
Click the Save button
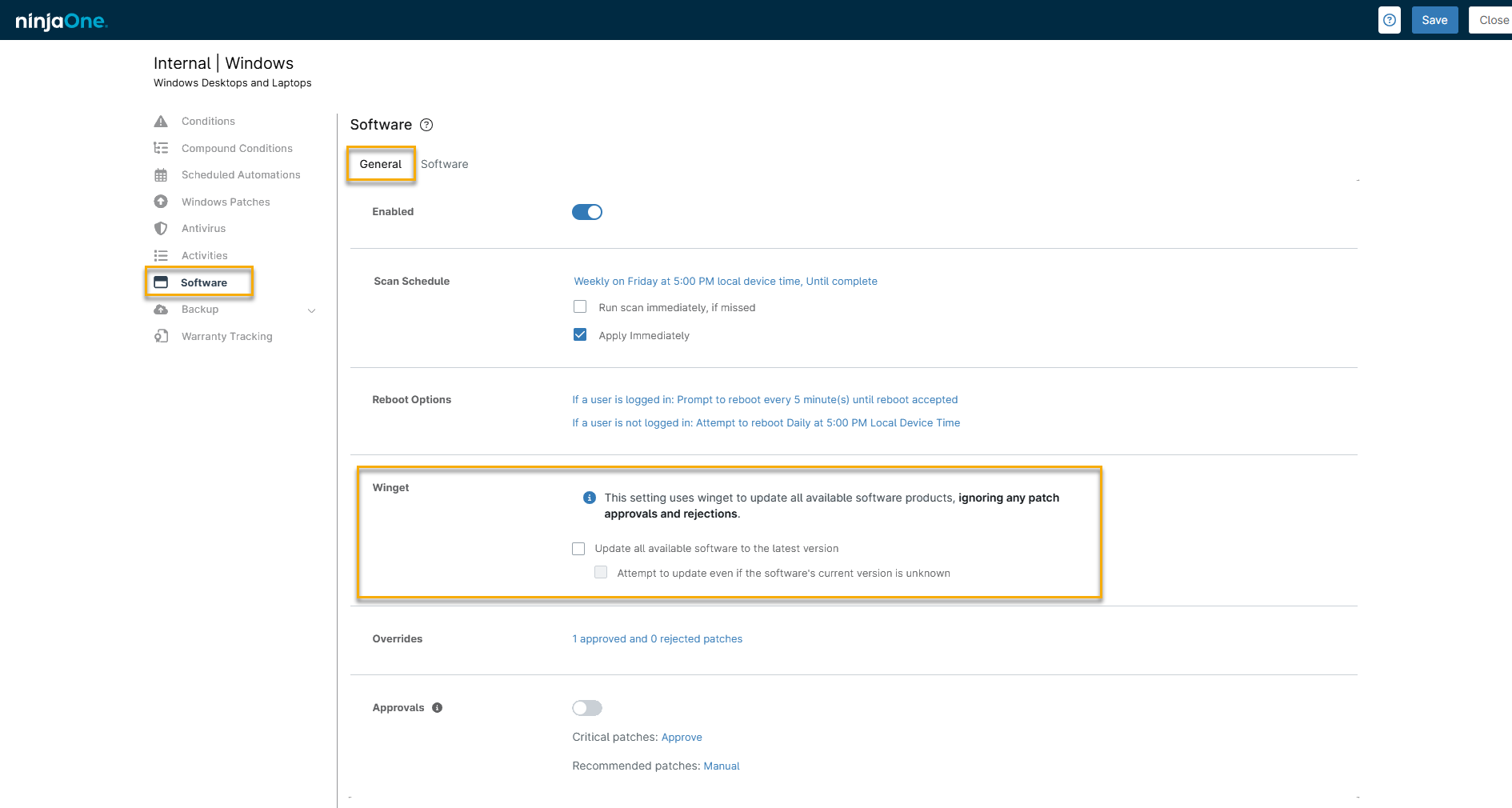(x=1434, y=20)
